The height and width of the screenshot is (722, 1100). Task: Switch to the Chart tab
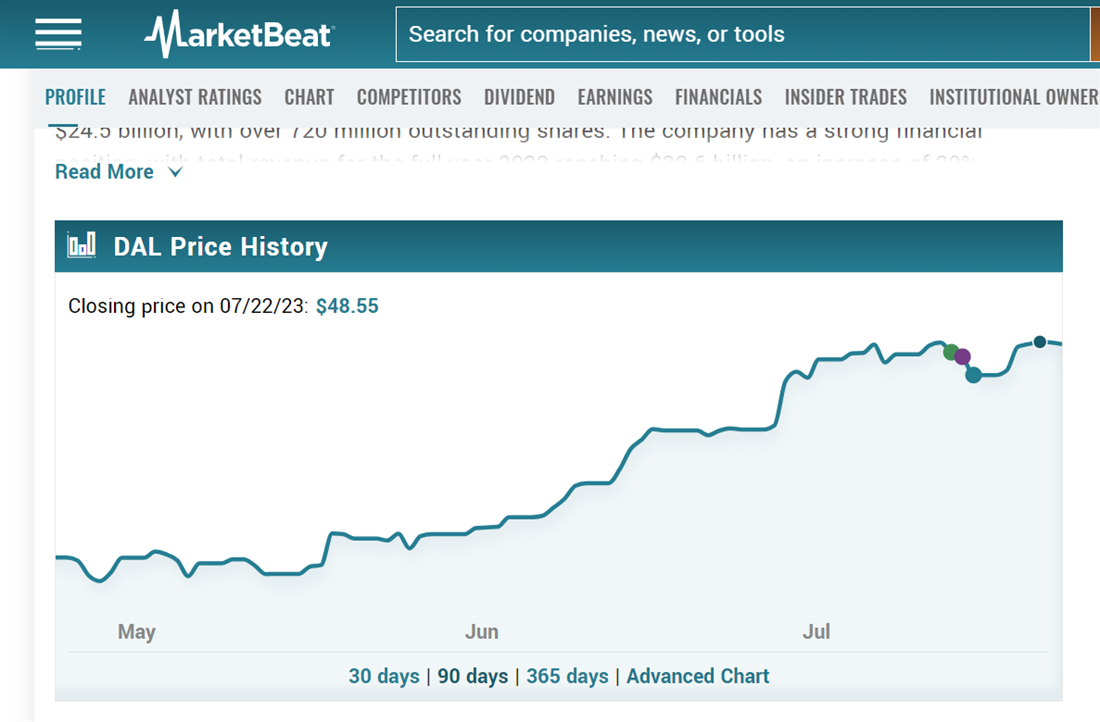[x=309, y=97]
